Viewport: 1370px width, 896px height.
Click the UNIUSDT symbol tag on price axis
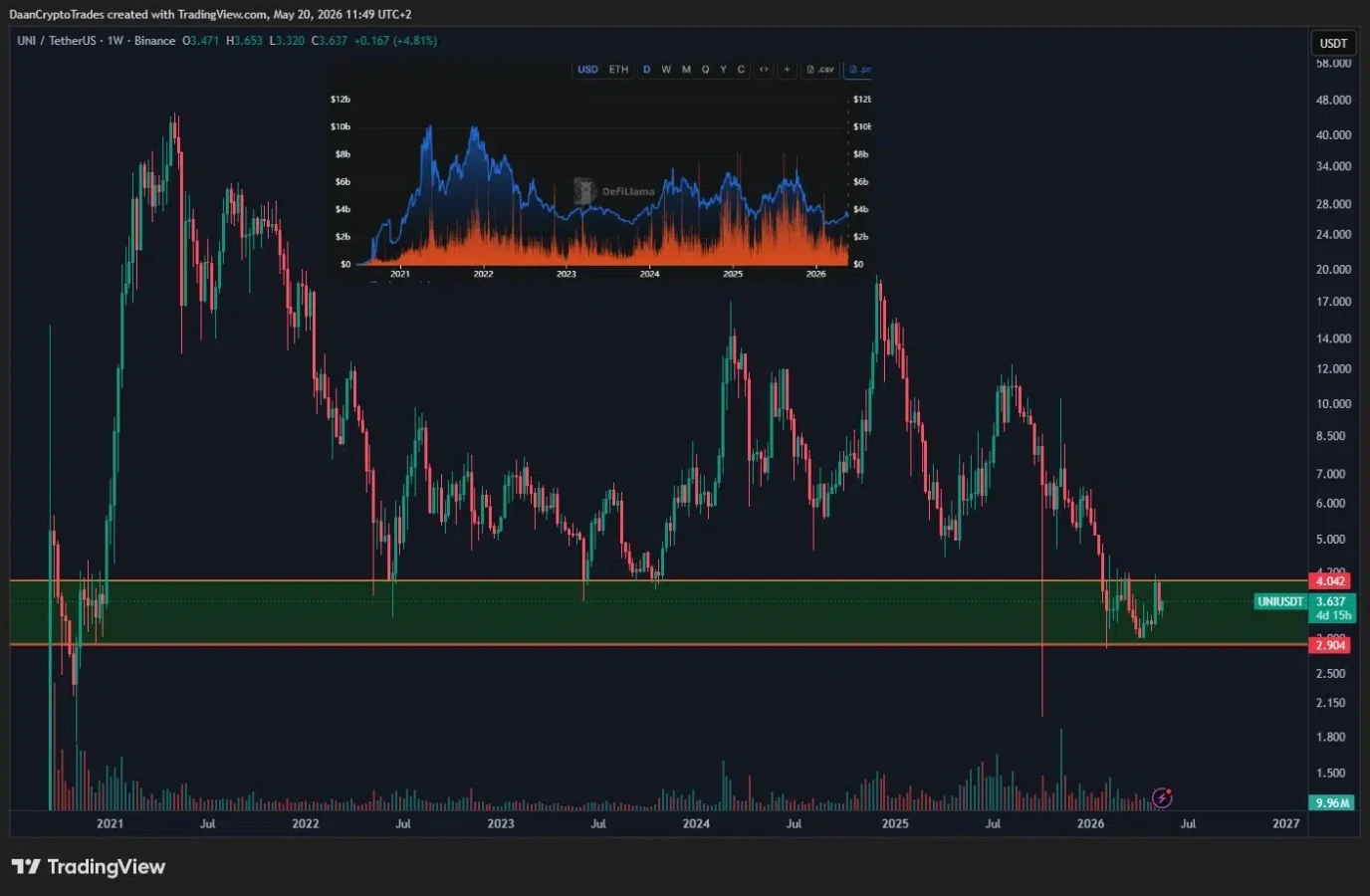[x=1279, y=601]
